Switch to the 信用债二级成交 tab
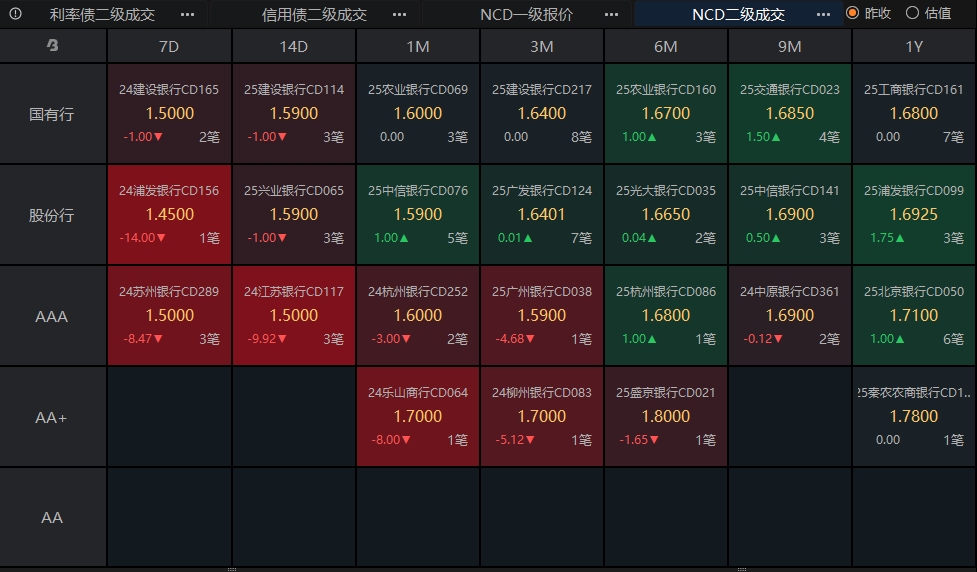Screen dimensions: 977x572 (314, 14)
